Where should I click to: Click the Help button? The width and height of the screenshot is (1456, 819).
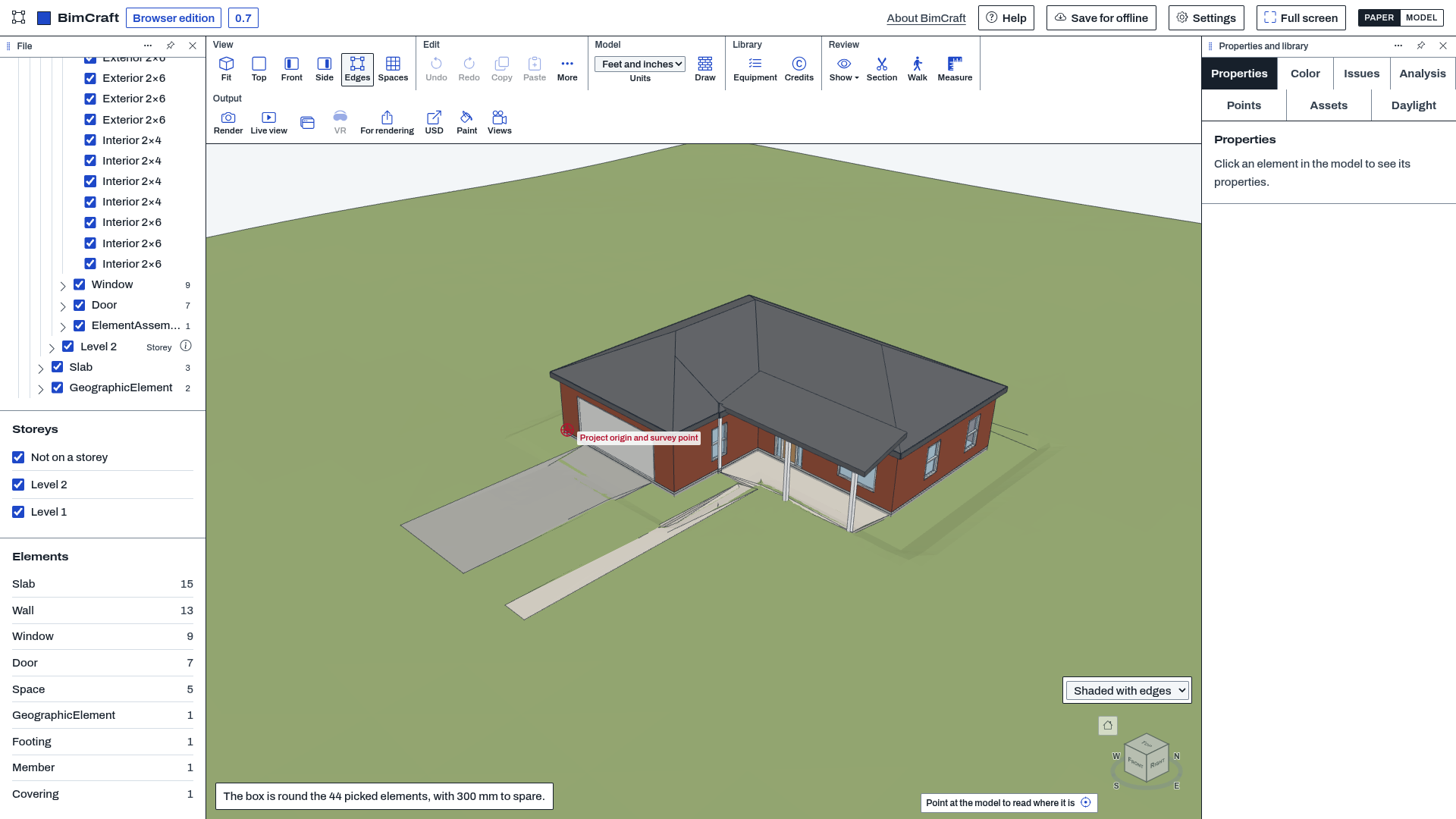1006,18
